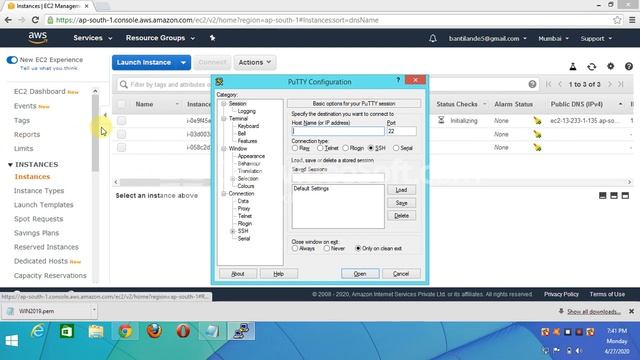Tick the select-all instances header checkbox
Screen dimensions: 640x360
pos(122,104)
